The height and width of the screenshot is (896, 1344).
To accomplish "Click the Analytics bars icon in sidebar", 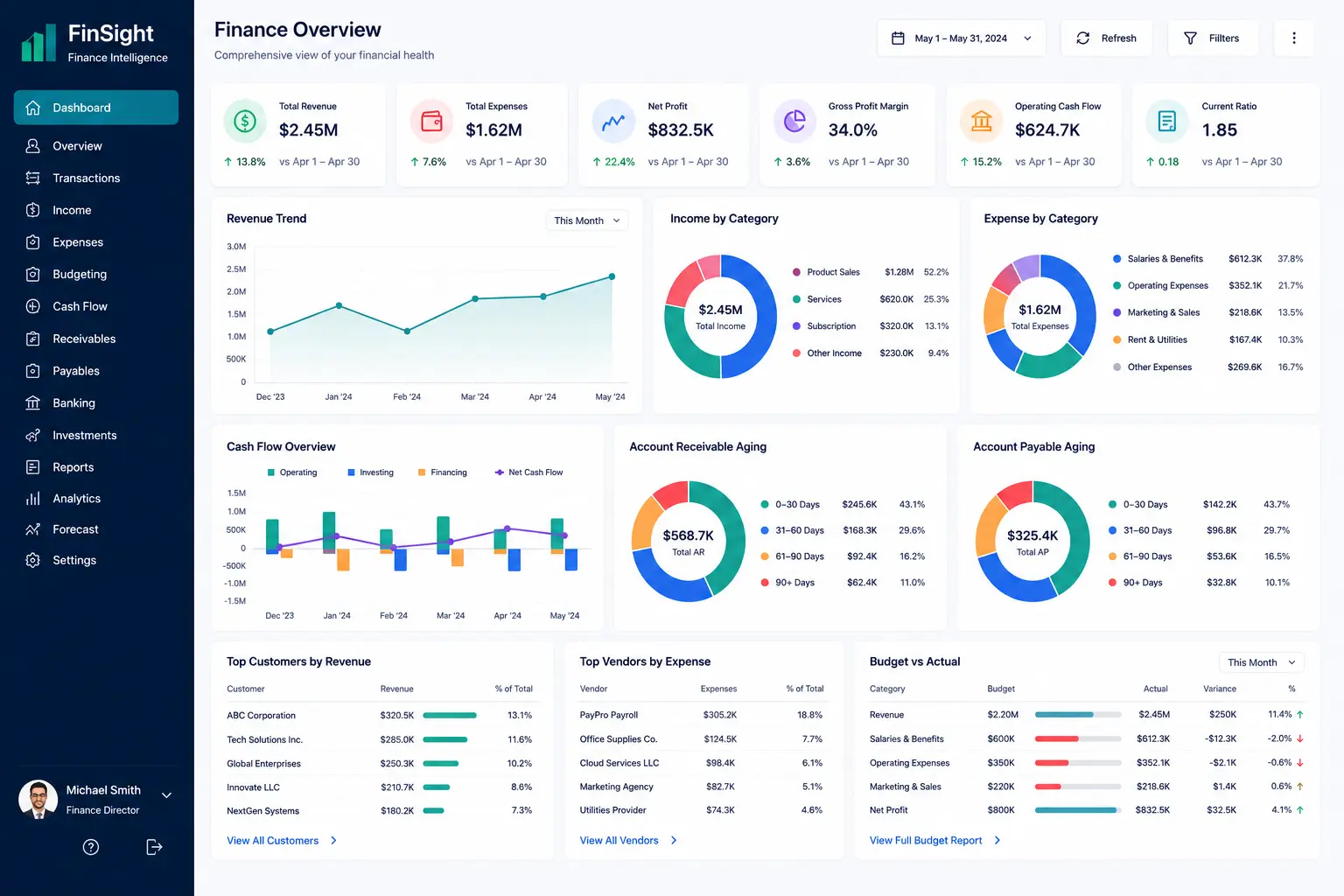I will [33, 499].
